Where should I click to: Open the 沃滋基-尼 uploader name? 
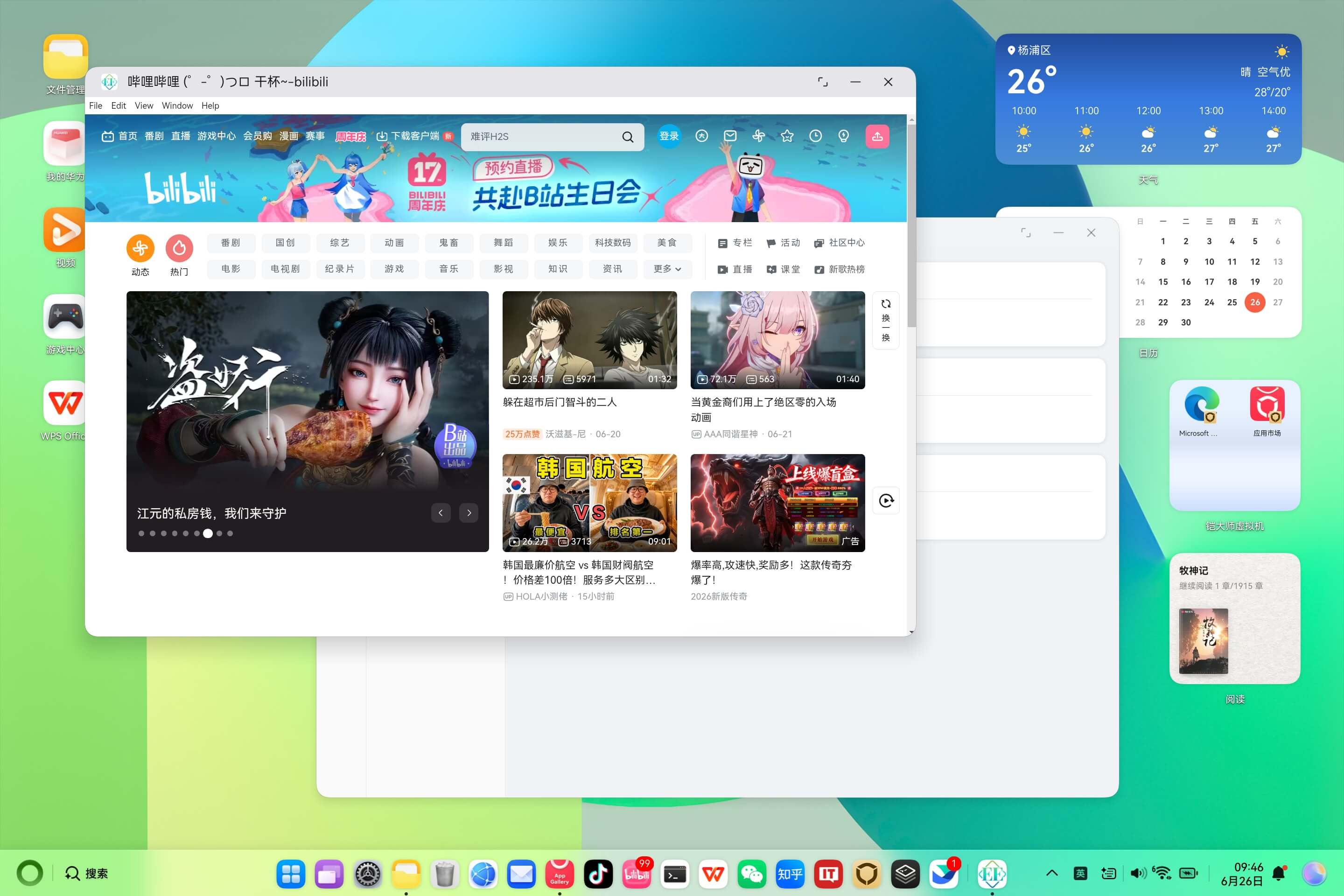click(x=565, y=434)
